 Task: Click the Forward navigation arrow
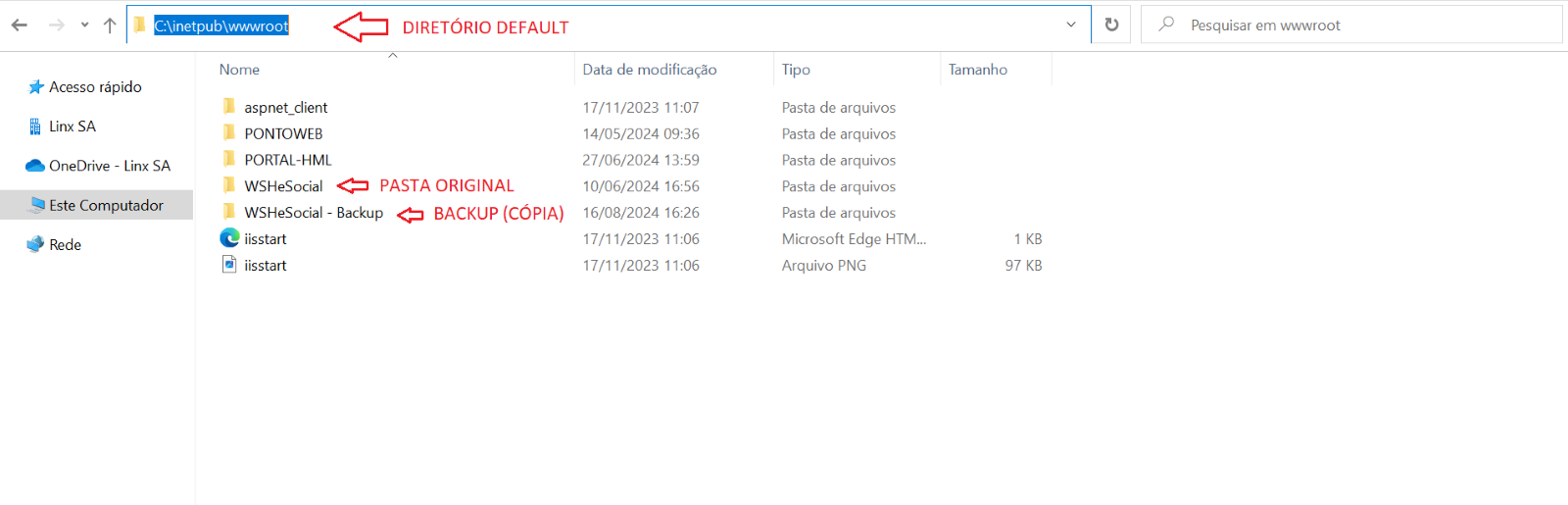point(57,25)
